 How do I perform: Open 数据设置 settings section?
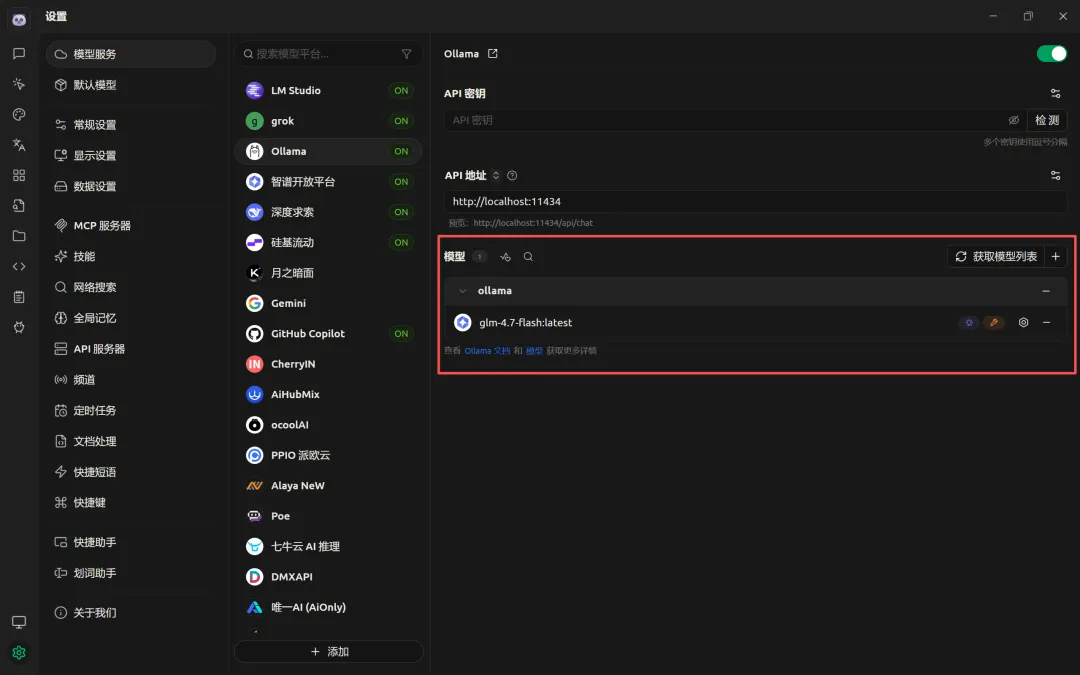click(131, 186)
